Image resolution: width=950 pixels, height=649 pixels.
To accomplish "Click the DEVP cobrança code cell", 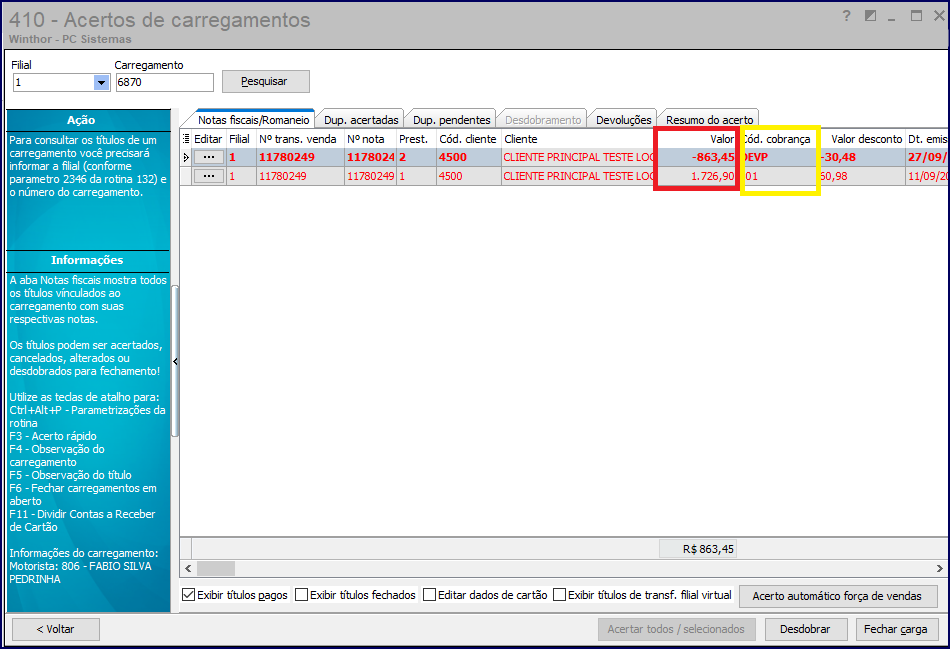I will (x=779, y=157).
